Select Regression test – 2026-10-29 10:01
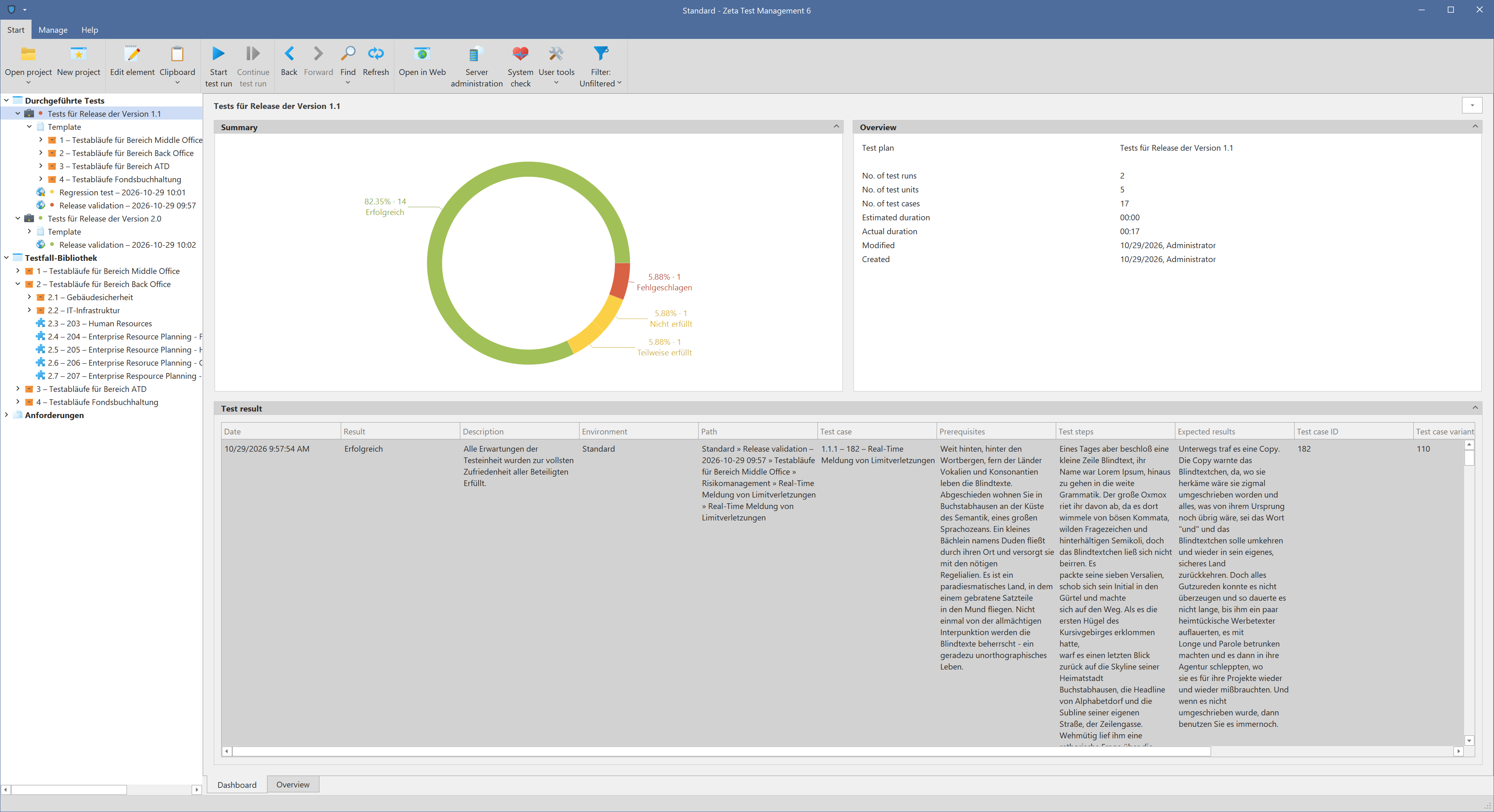The height and width of the screenshot is (812, 1494). pyautogui.click(x=122, y=192)
